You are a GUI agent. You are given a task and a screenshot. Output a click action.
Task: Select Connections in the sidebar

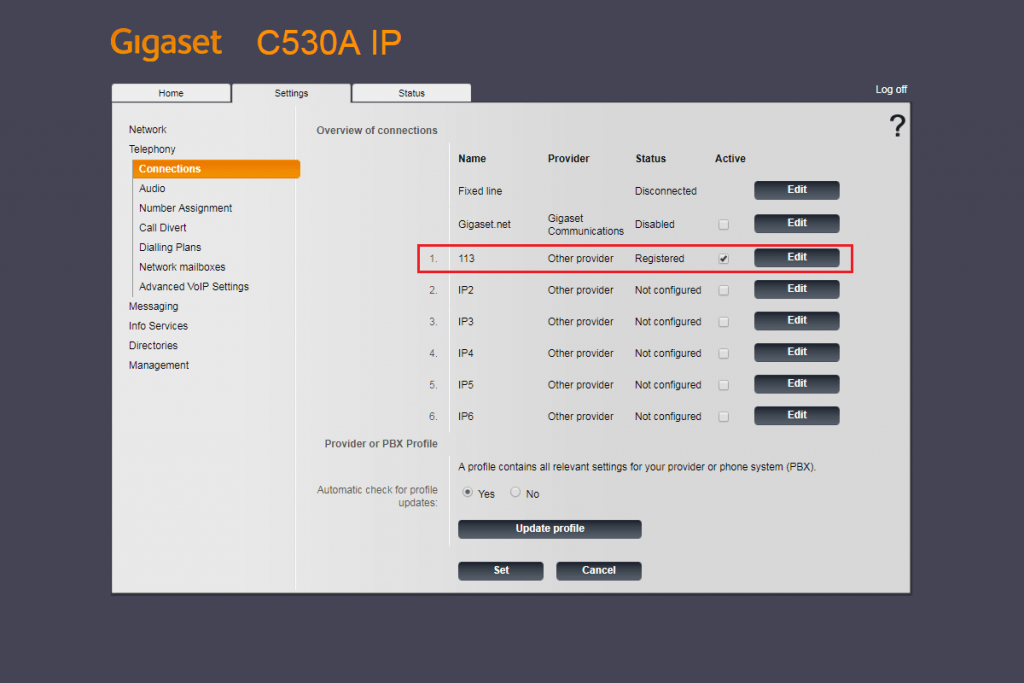pos(216,168)
